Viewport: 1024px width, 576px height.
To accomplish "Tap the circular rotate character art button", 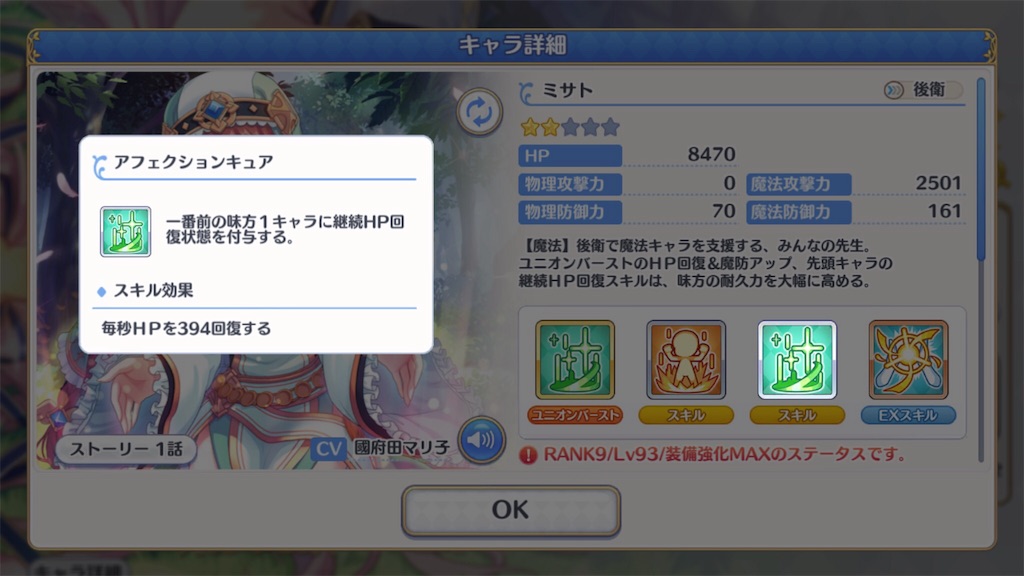I will point(479,112).
